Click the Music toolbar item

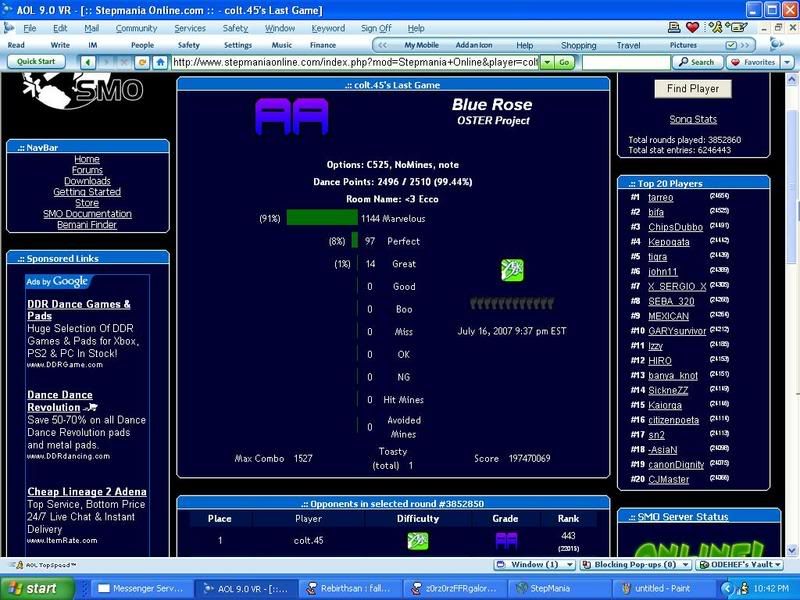(282, 45)
